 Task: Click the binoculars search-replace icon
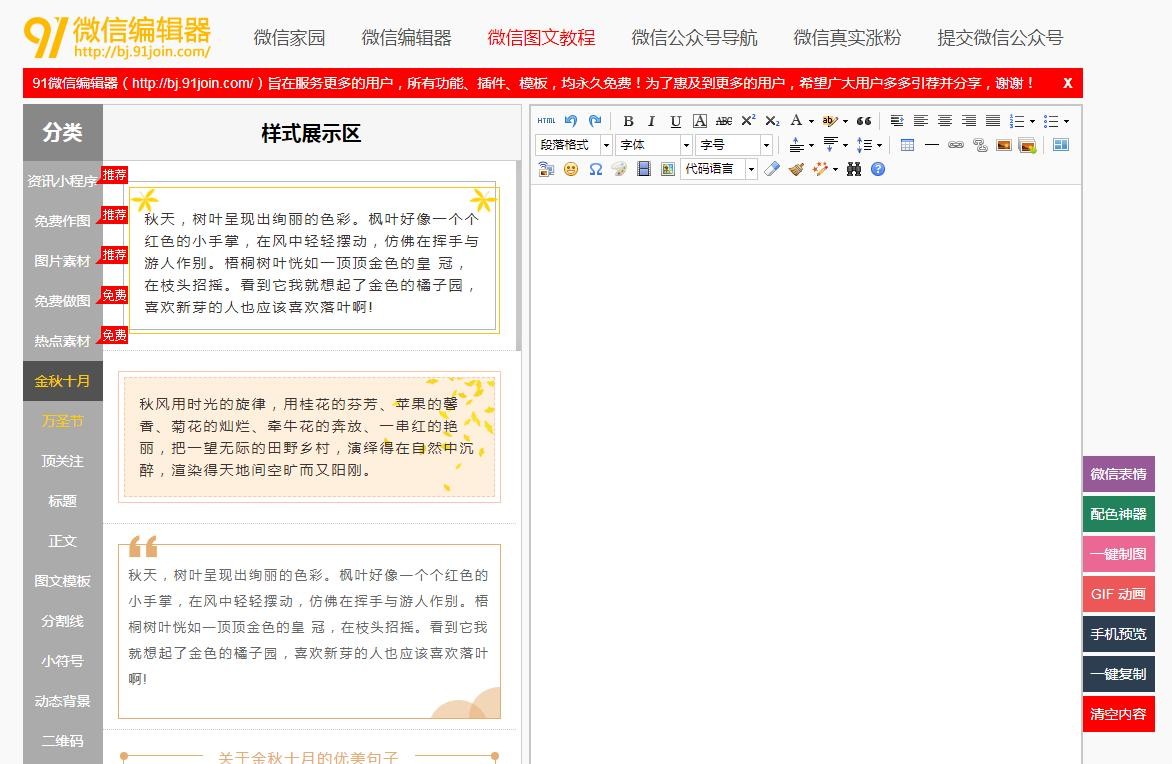[853, 169]
